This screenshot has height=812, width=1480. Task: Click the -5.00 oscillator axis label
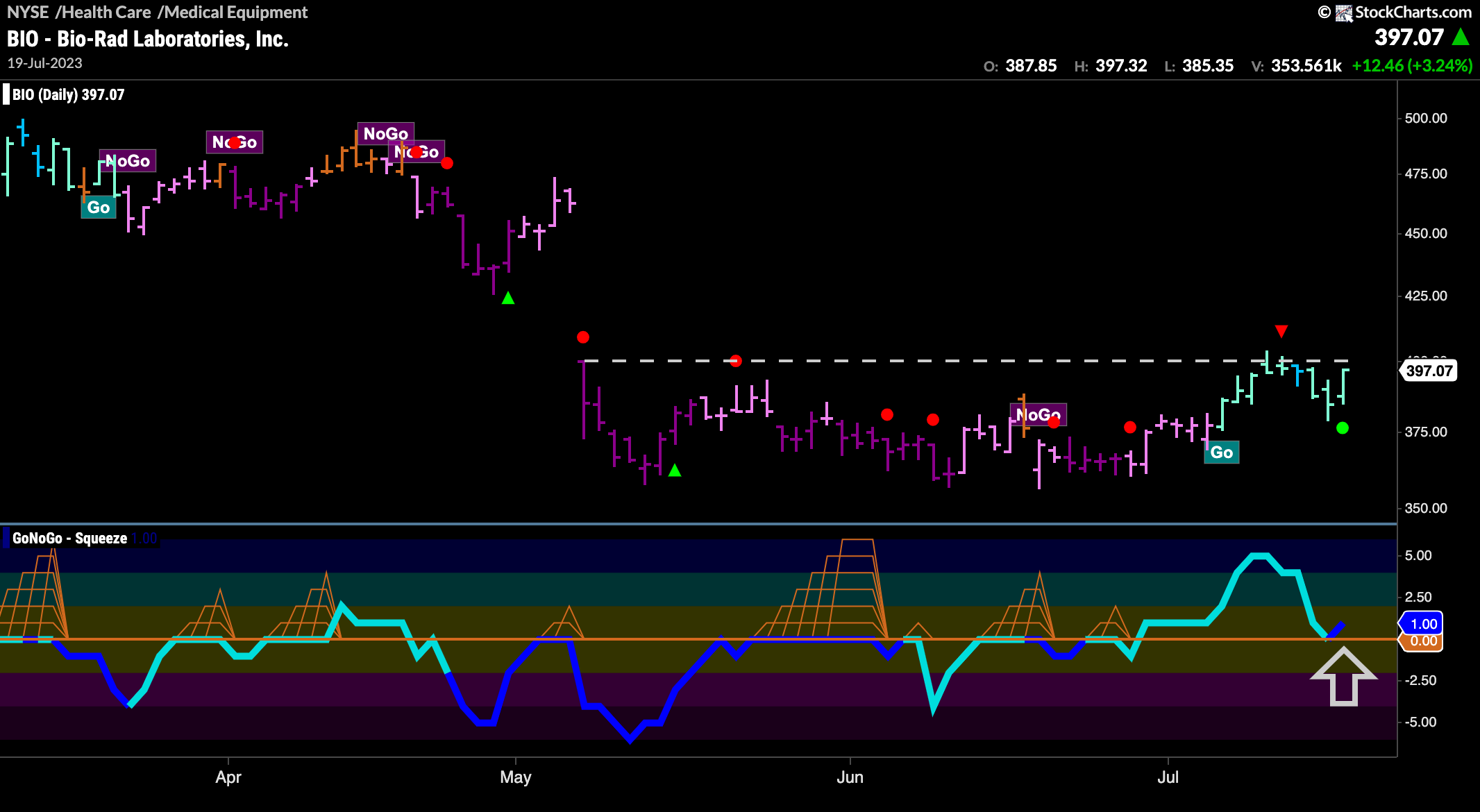coord(1420,722)
